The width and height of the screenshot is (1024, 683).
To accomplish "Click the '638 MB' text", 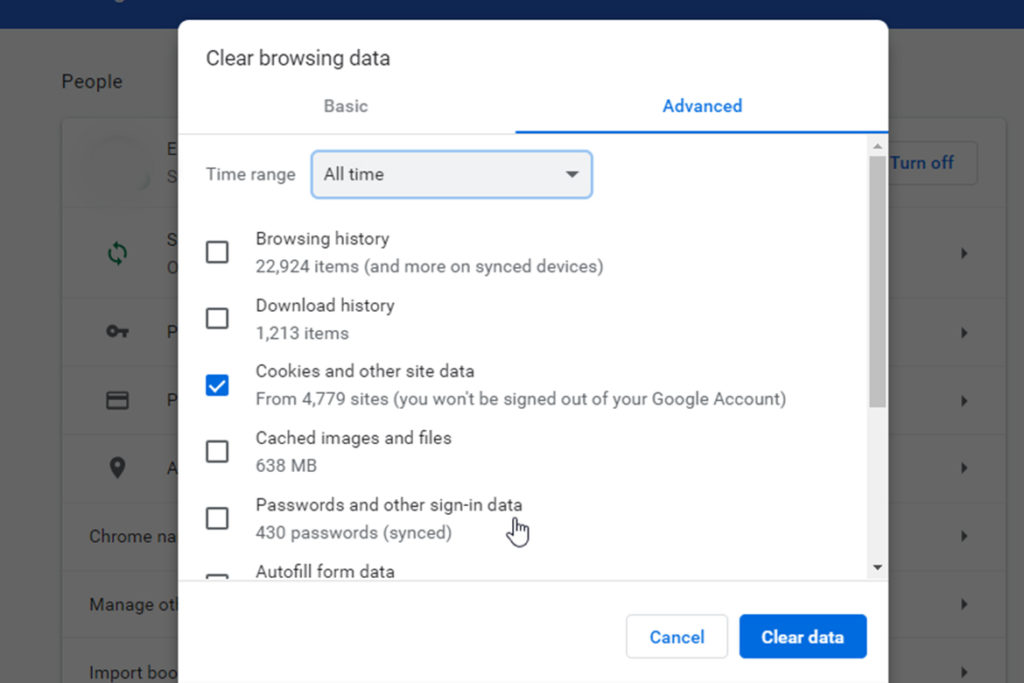I will point(286,466).
